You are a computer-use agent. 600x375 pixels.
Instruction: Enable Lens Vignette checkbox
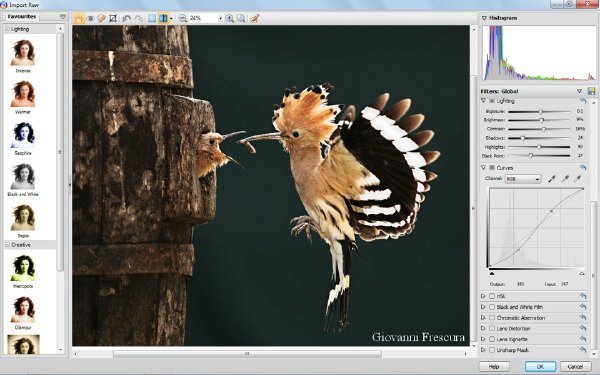(492, 339)
